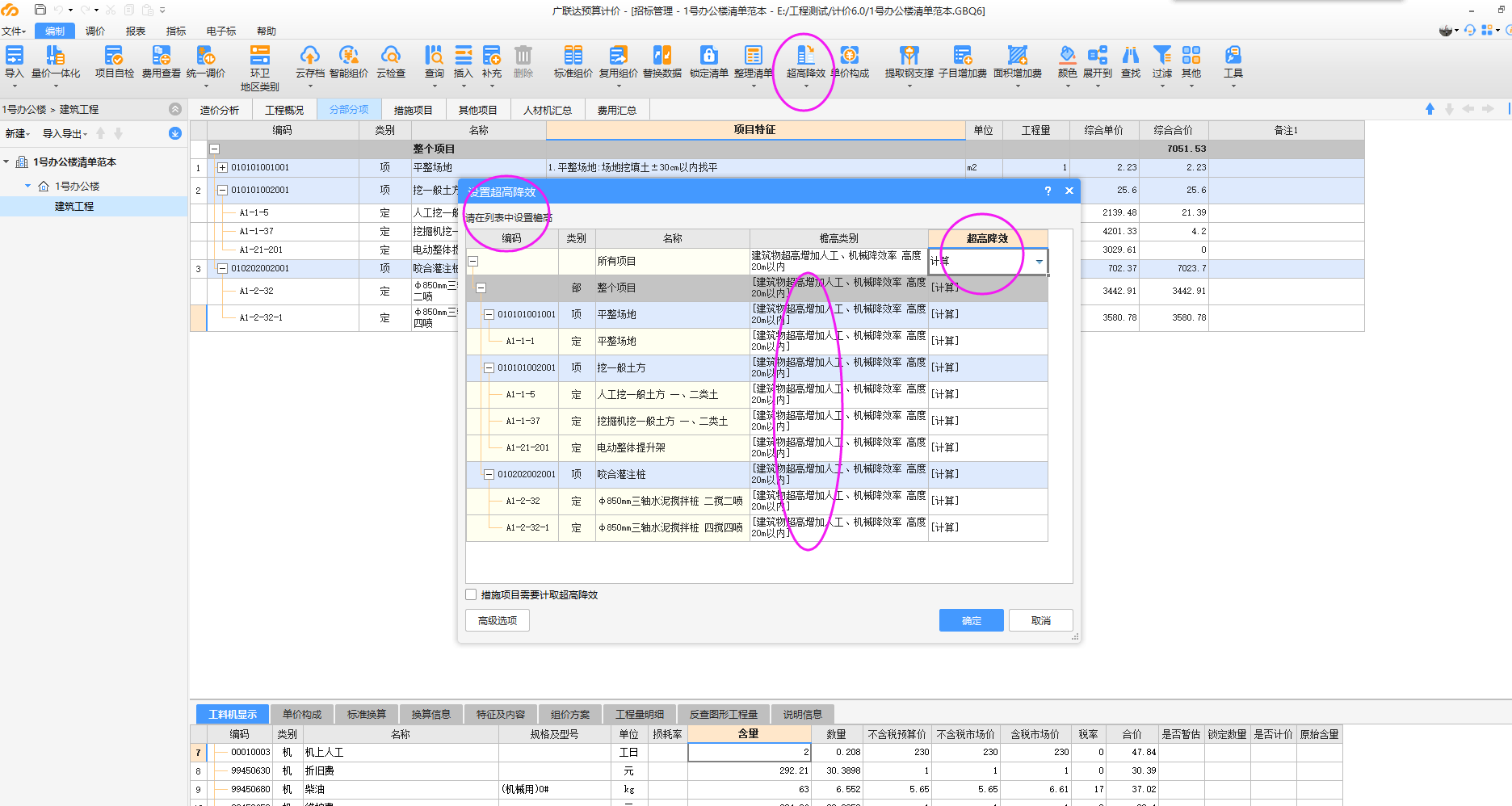This screenshot has height=806, width=1512.
Task: Collapse 010101001001 平整场地 in dialog
Action: coord(489,315)
